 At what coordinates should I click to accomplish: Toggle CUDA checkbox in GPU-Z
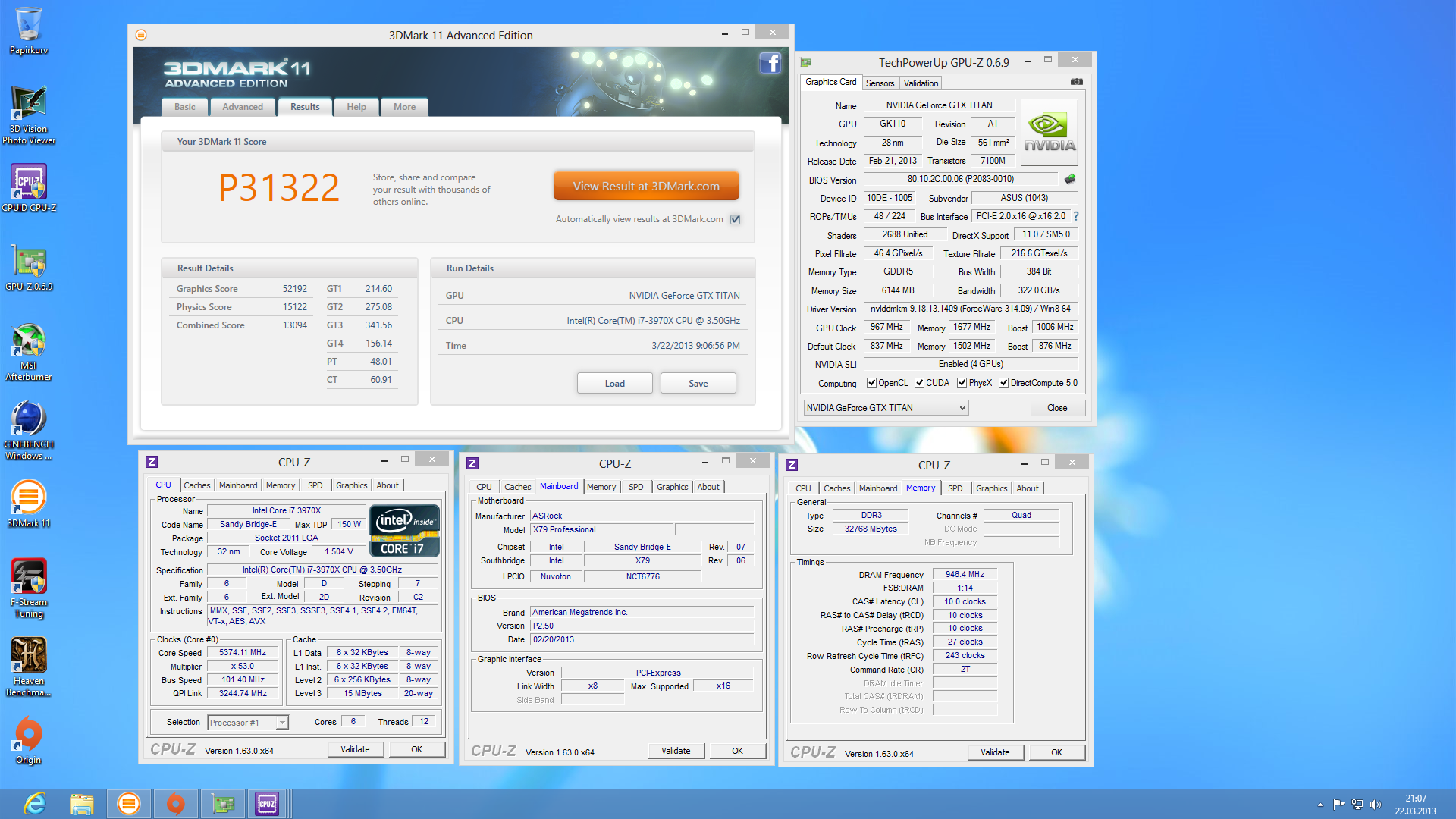[x=919, y=383]
